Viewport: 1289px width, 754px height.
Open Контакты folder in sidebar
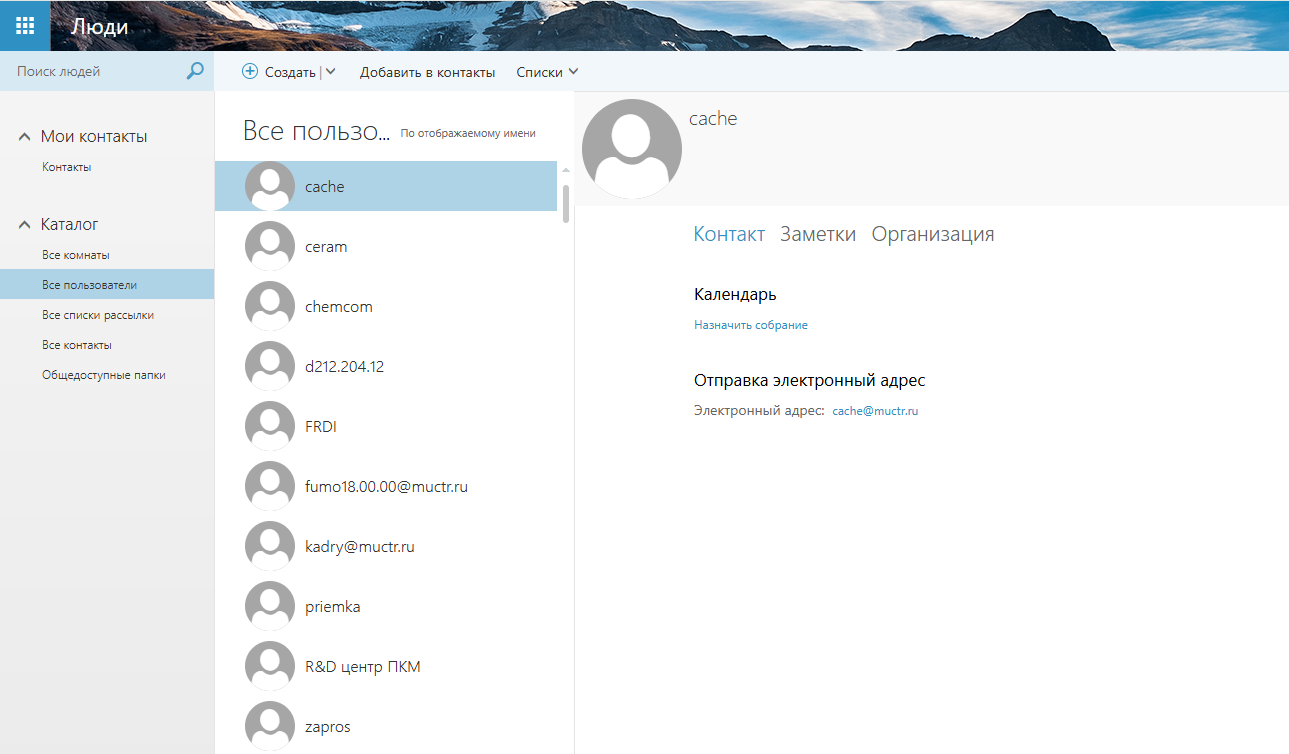tap(67, 167)
